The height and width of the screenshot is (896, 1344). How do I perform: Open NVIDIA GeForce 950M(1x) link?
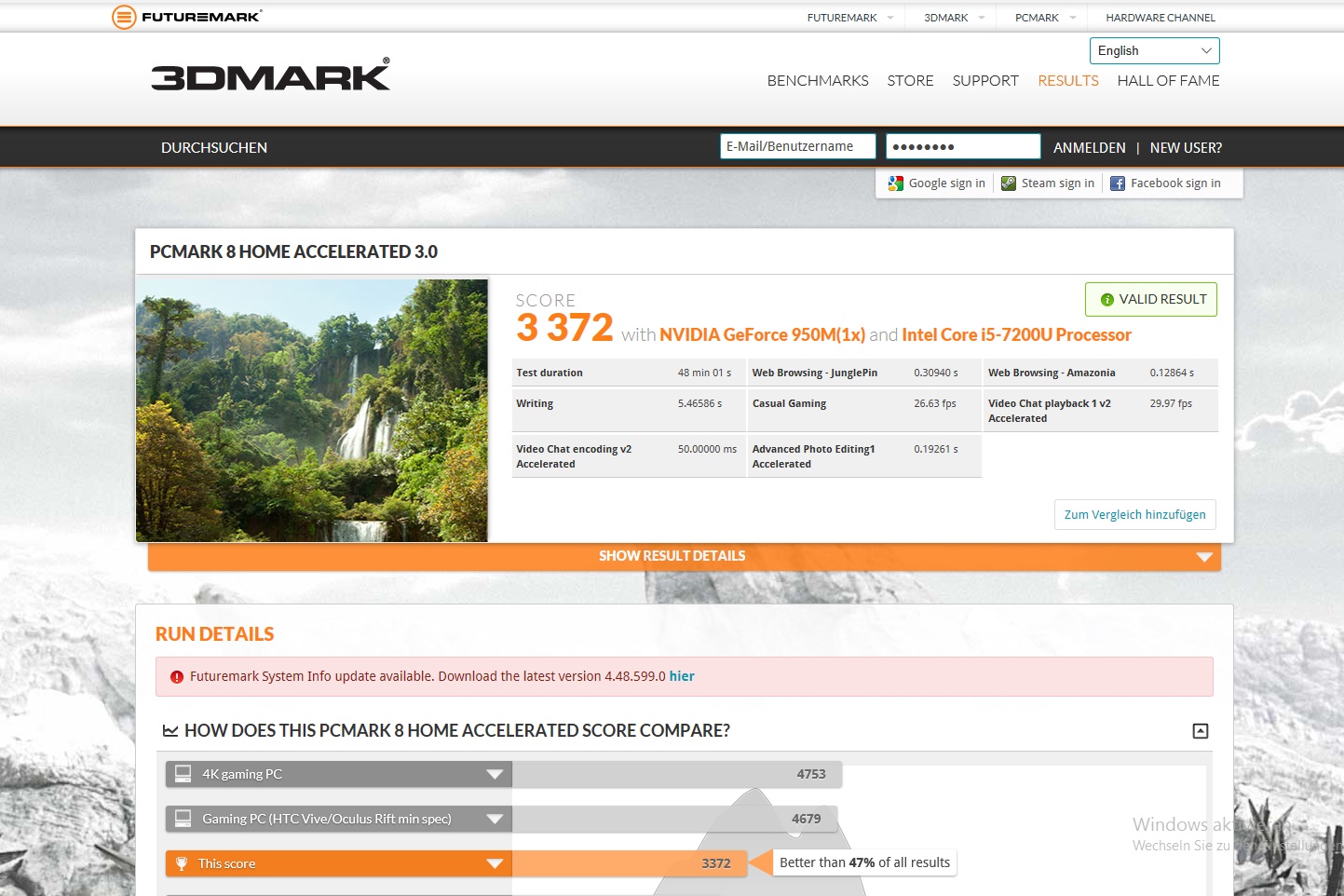pos(762,334)
